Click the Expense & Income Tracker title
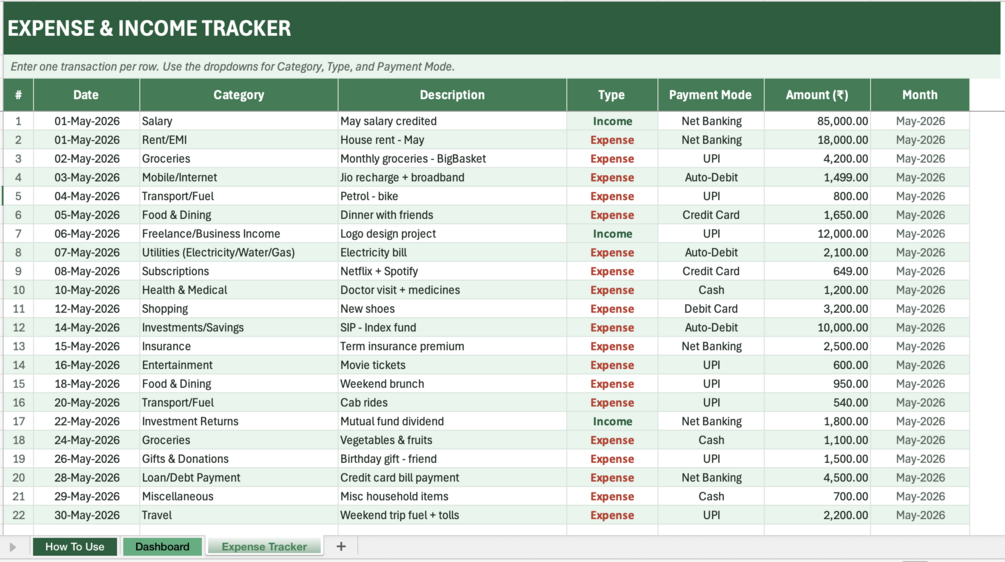1005x562 pixels. point(149,28)
